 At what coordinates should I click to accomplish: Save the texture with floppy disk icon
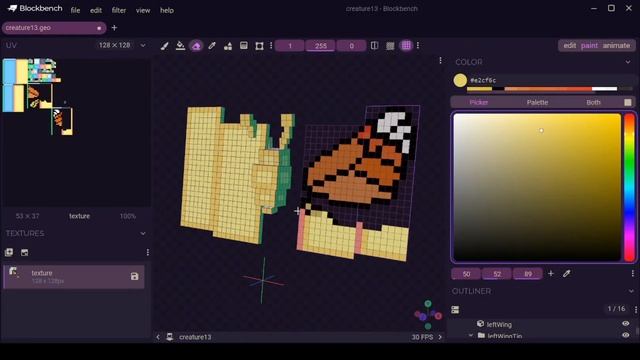[134, 277]
